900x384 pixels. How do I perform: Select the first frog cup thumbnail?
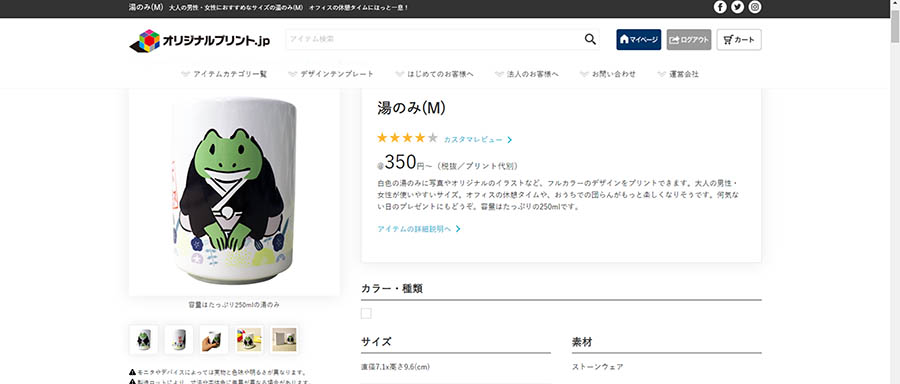pyautogui.click(x=143, y=339)
